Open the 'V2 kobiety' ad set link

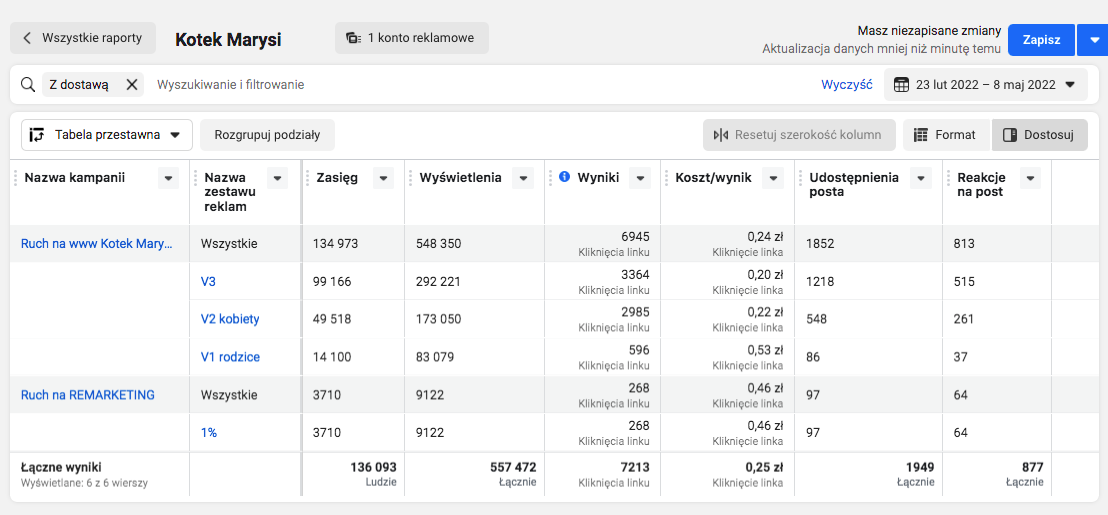coord(230,319)
